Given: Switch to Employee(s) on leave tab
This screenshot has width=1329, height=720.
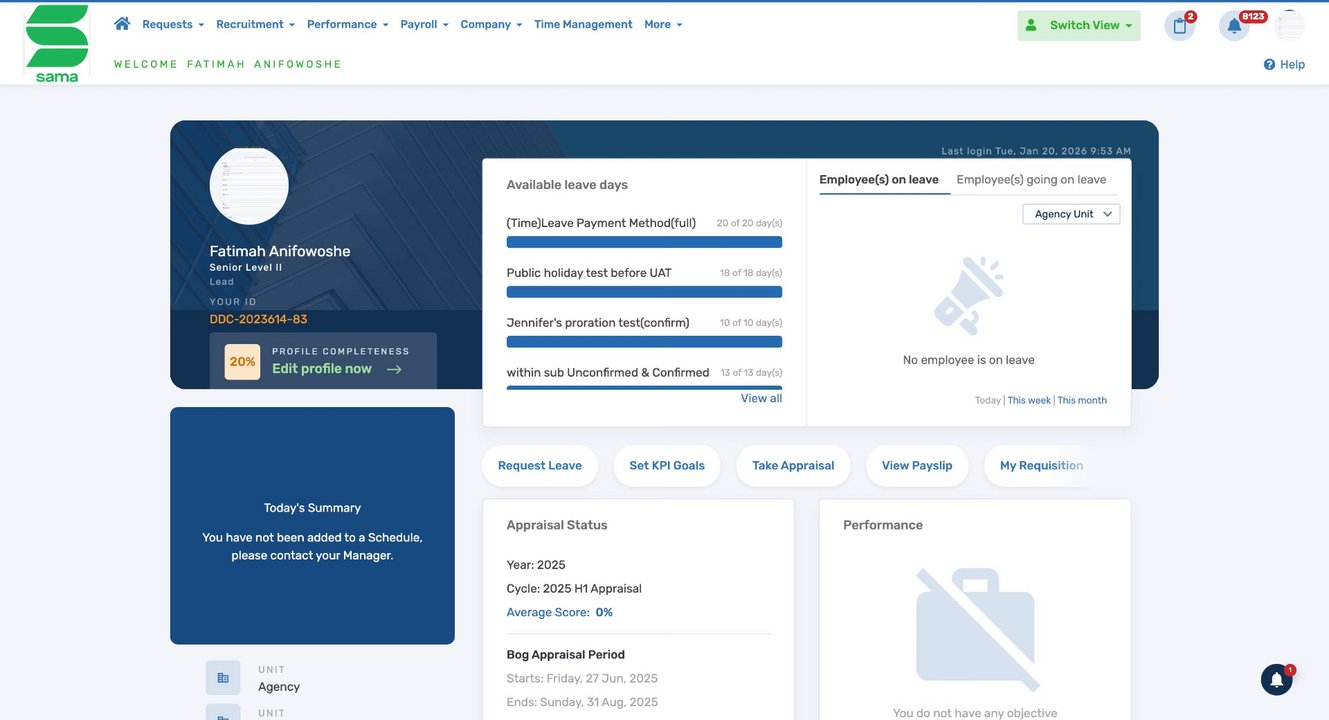Looking at the screenshot, I should coord(879,180).
